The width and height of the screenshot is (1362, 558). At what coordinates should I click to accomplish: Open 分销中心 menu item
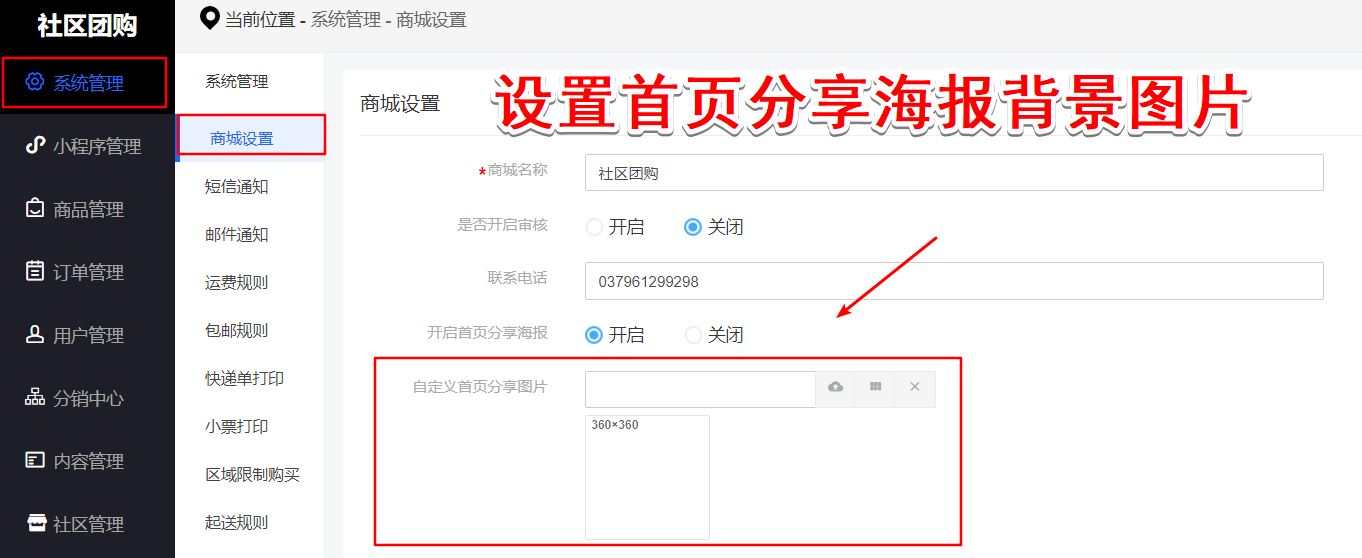[87, 398]
